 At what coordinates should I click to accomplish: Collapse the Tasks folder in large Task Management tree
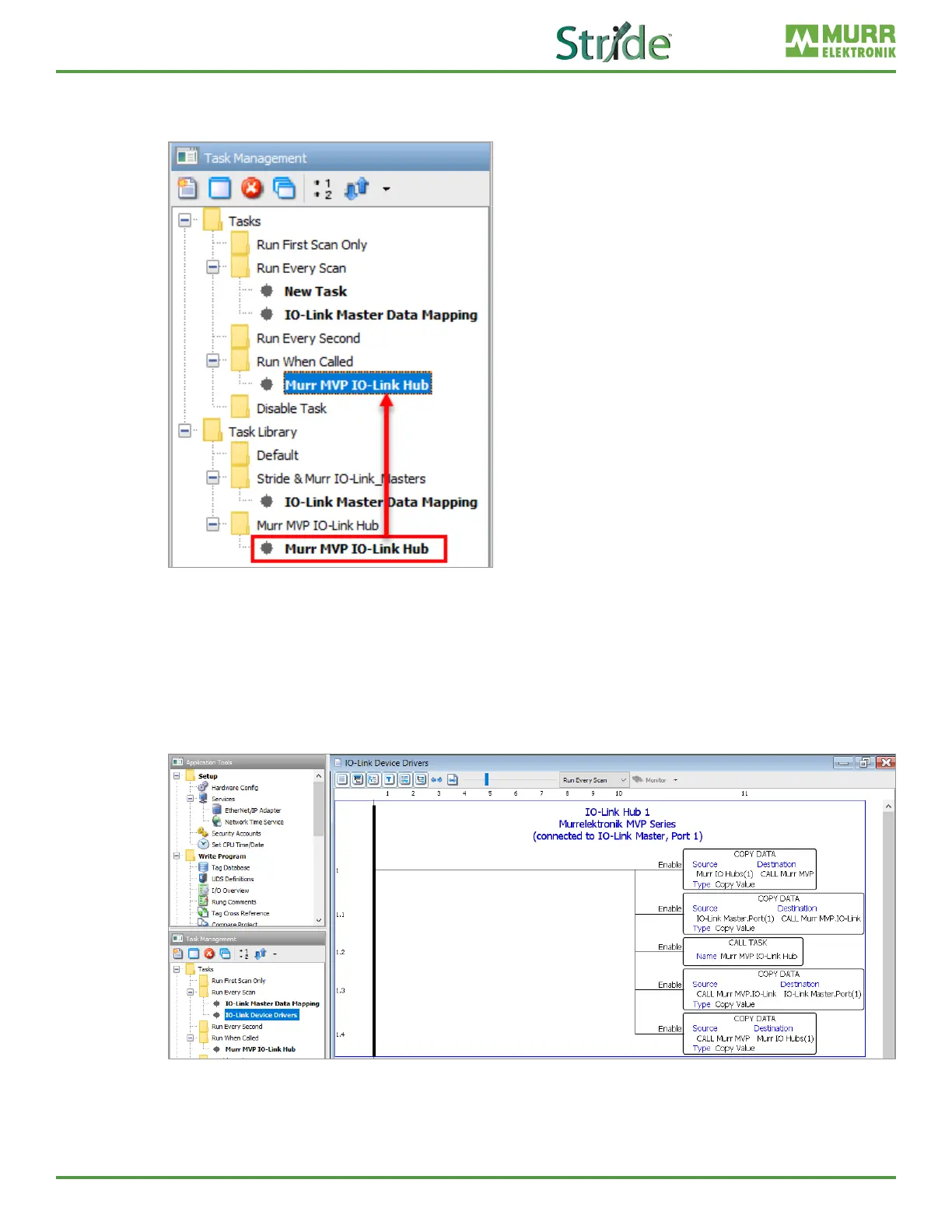[185, 221]
